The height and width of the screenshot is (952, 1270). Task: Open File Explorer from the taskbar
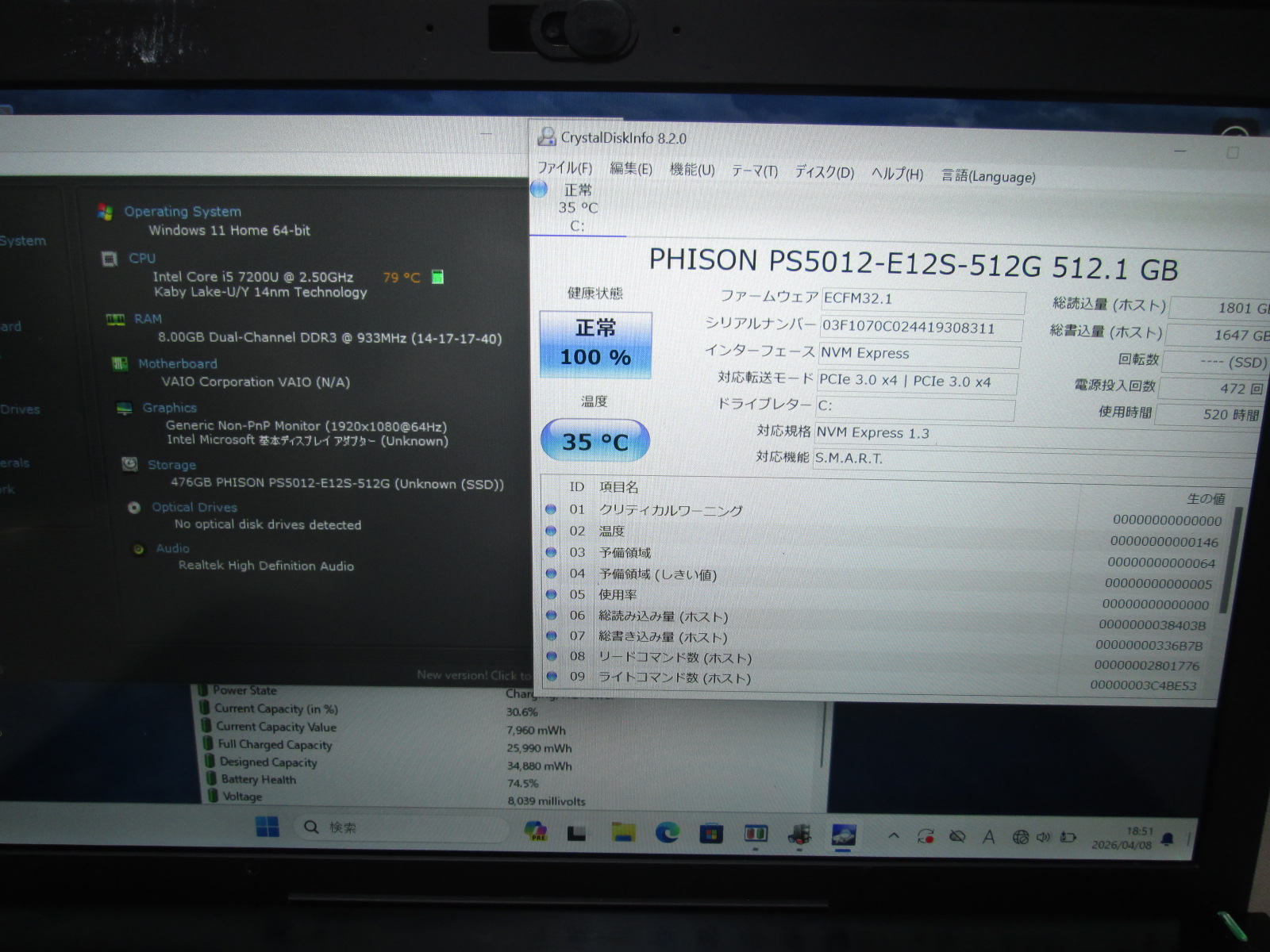point(623,831)
